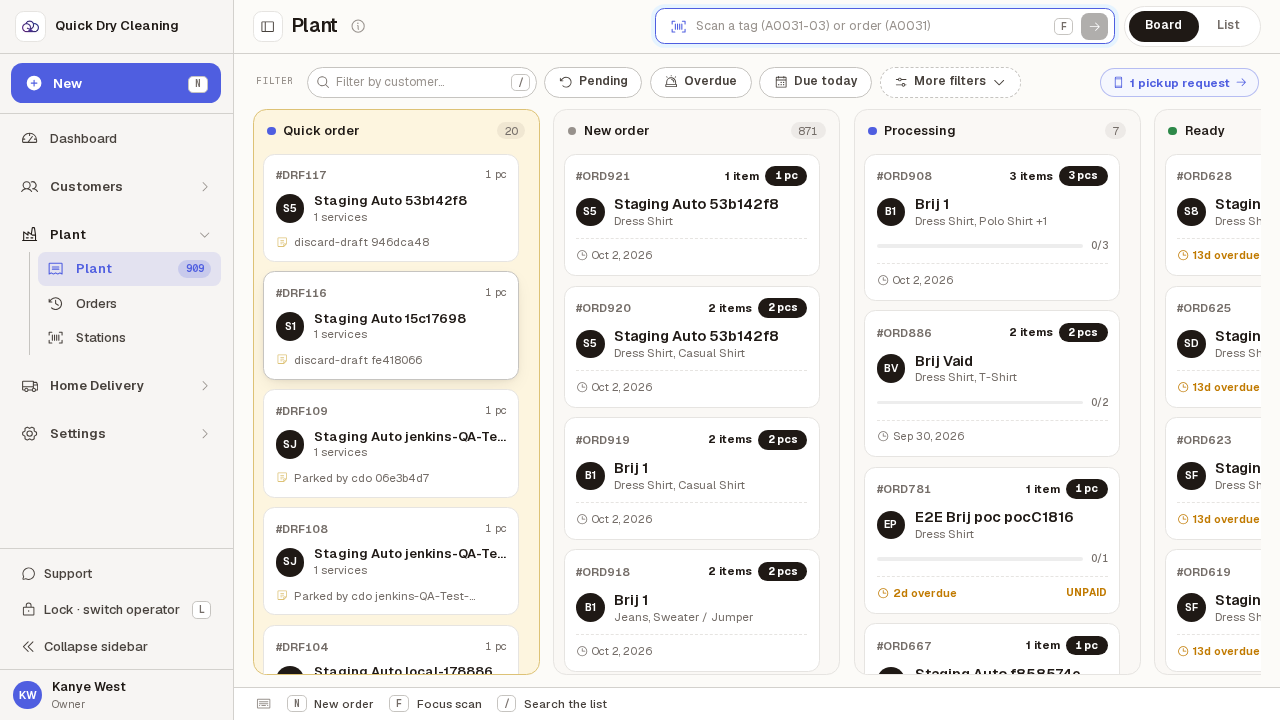Toggle the sidebar panel icon beside Plant title
The height and width of the screenshot is (720, 1280).
pos(268,26)
